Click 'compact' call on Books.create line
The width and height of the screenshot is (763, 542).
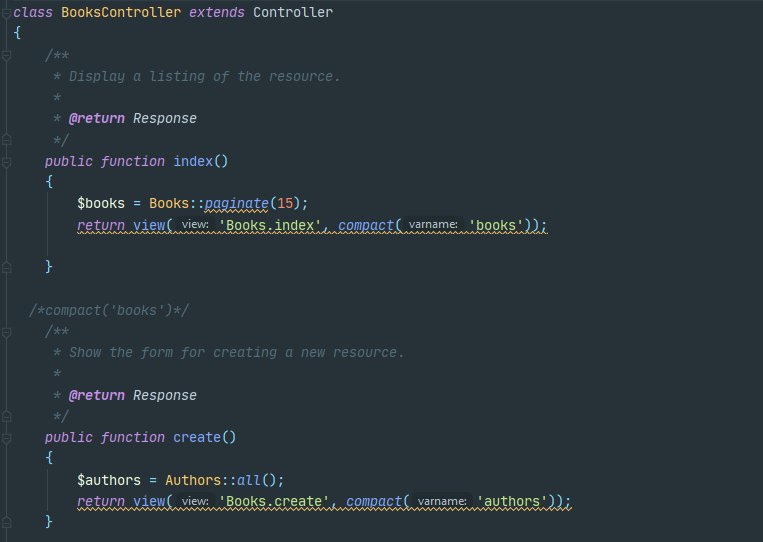(x=374, y=501)
